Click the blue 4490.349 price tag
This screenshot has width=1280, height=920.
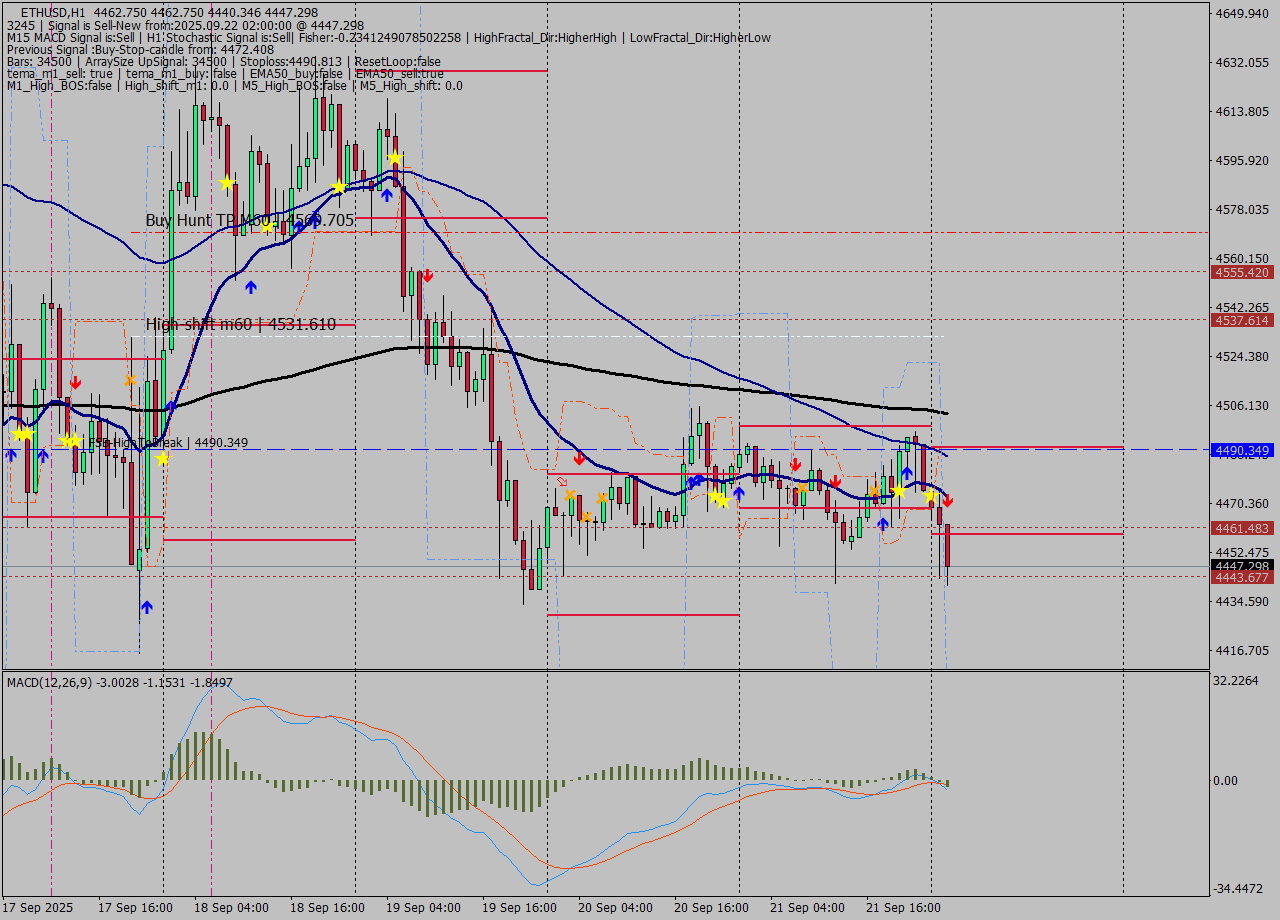(1240, 451)
